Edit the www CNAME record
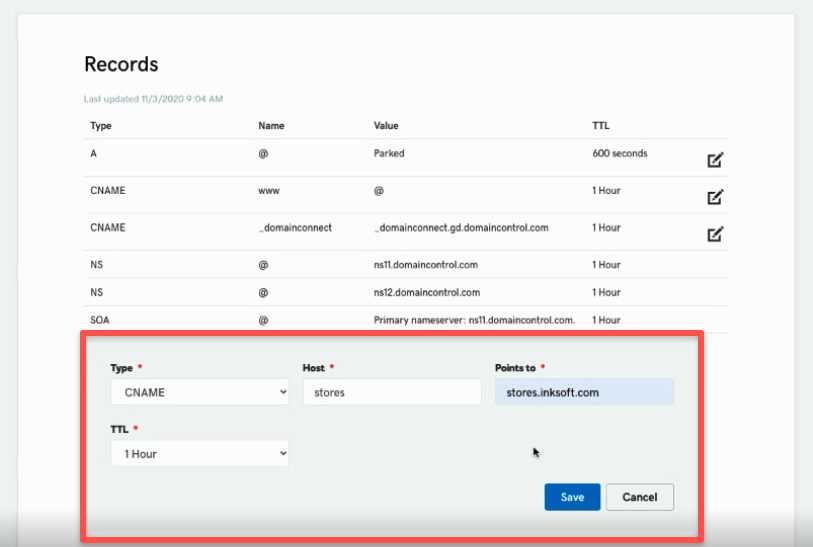The width and height of the screenshot is (813, 547). pos(715,197)
